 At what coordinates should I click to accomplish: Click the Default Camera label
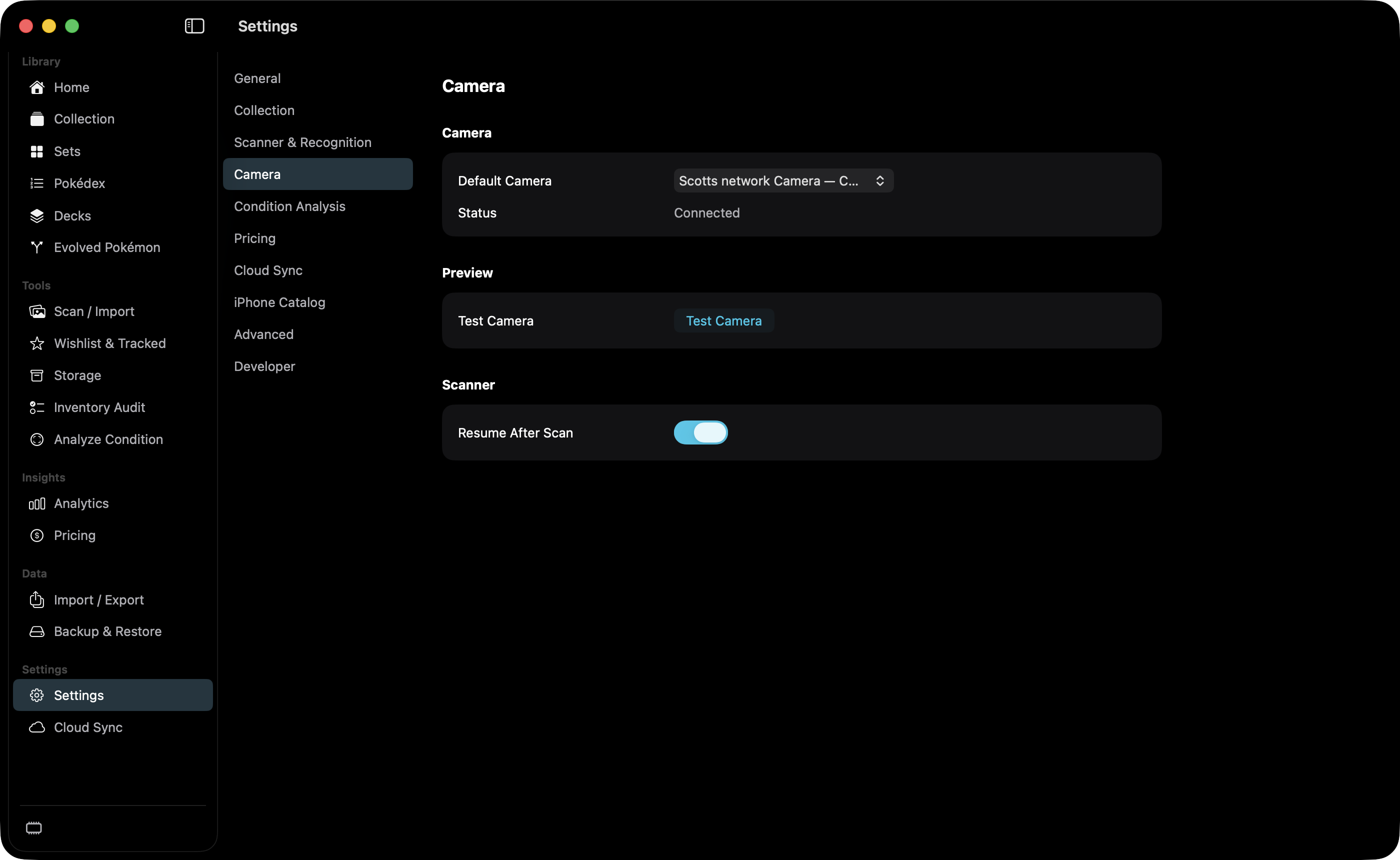504,181
